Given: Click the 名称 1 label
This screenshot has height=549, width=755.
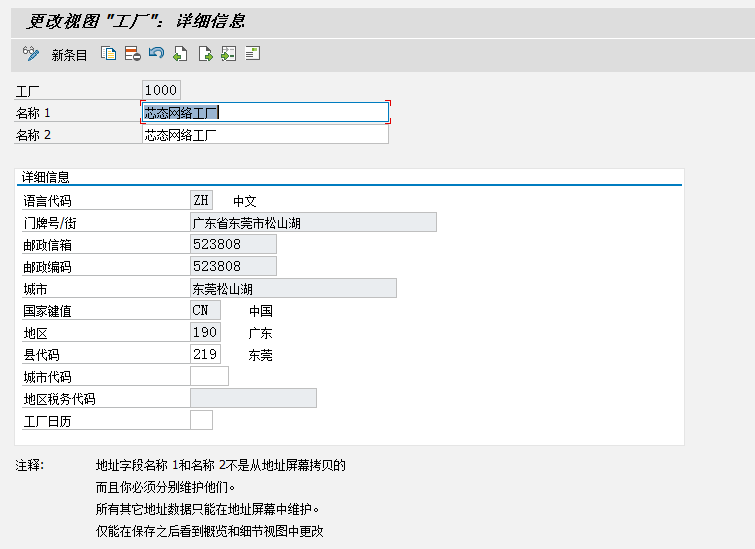Looking at the screenshot, I should [x=33, y=113].
